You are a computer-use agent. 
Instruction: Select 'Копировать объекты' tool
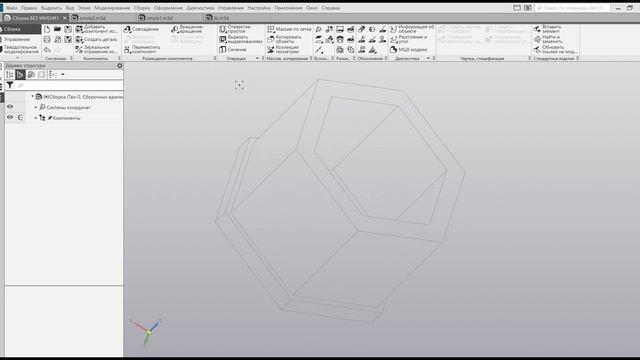coord(284,39)
